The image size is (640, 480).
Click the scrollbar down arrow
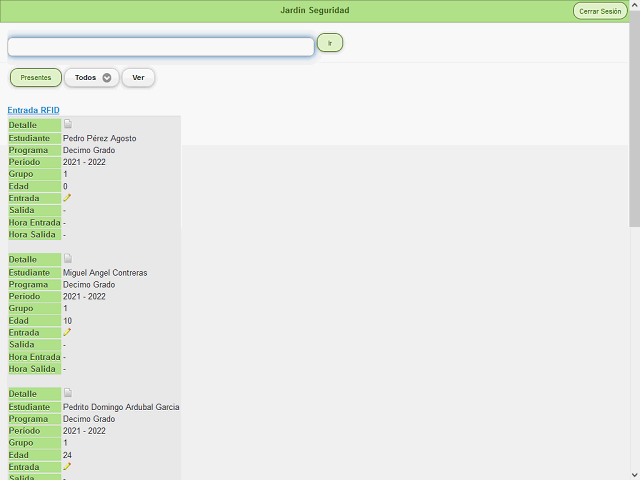pyautogui.click(x=634, y=474)
